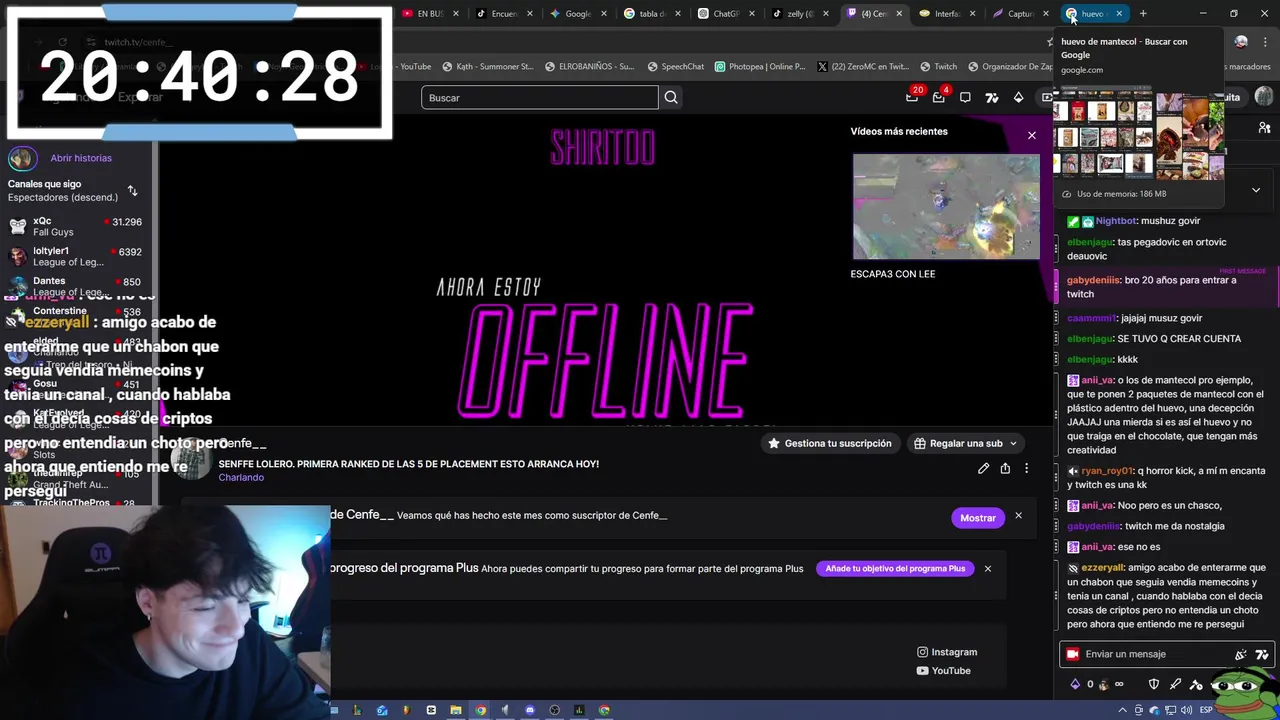1280x720 pixels.
Task: Open the Instagram link
Action: tap(947, 652)
